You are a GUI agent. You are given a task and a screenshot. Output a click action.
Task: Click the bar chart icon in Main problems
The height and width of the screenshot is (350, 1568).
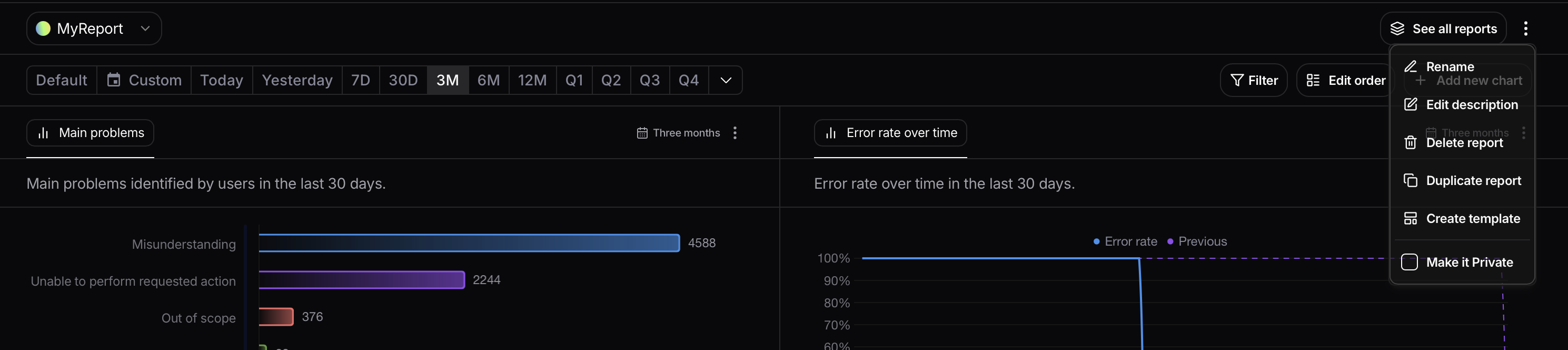(x=43, y=133)
